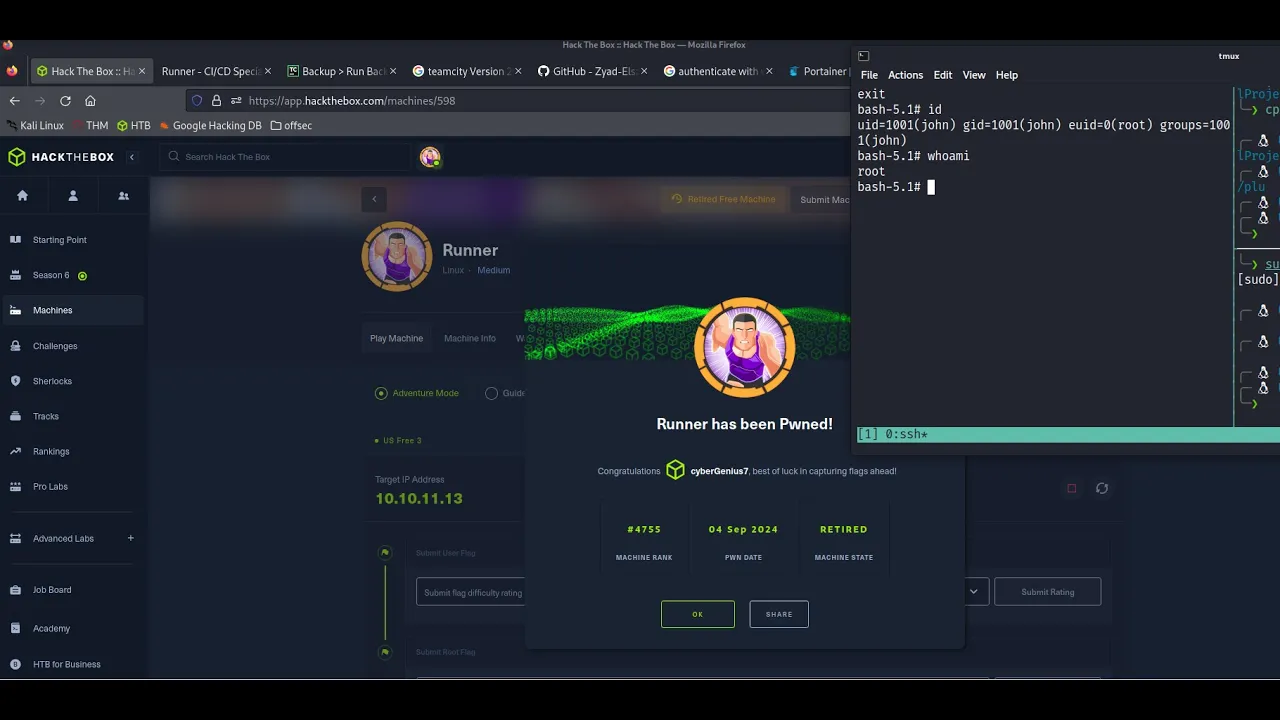1280x720 pixels.
Task: Open the user avatar menu
Action: (430, 157)
